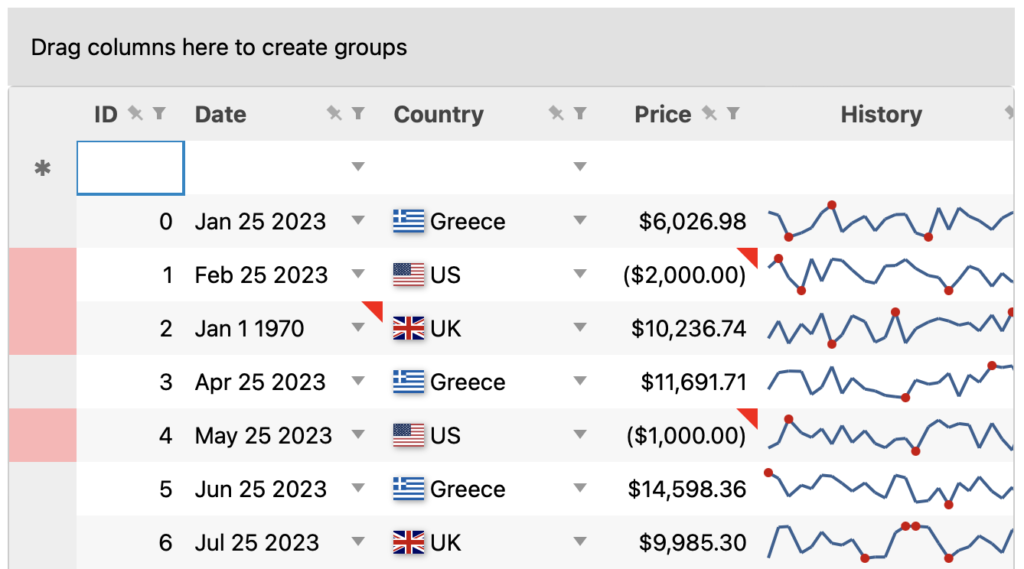Image resolution: width=1024 pixels, height=569 pixels.
Task: Pin the Country column
Action: click(x=556, y=114)
